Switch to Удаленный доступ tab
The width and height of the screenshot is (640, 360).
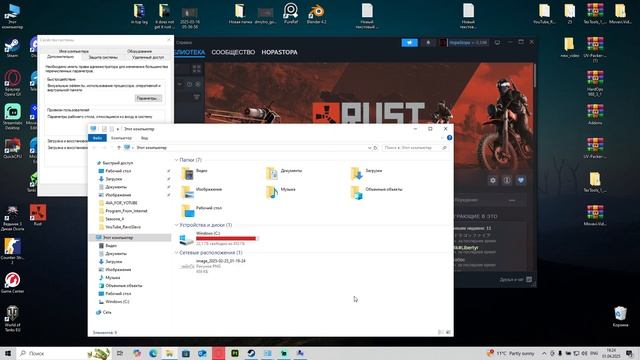148,57
